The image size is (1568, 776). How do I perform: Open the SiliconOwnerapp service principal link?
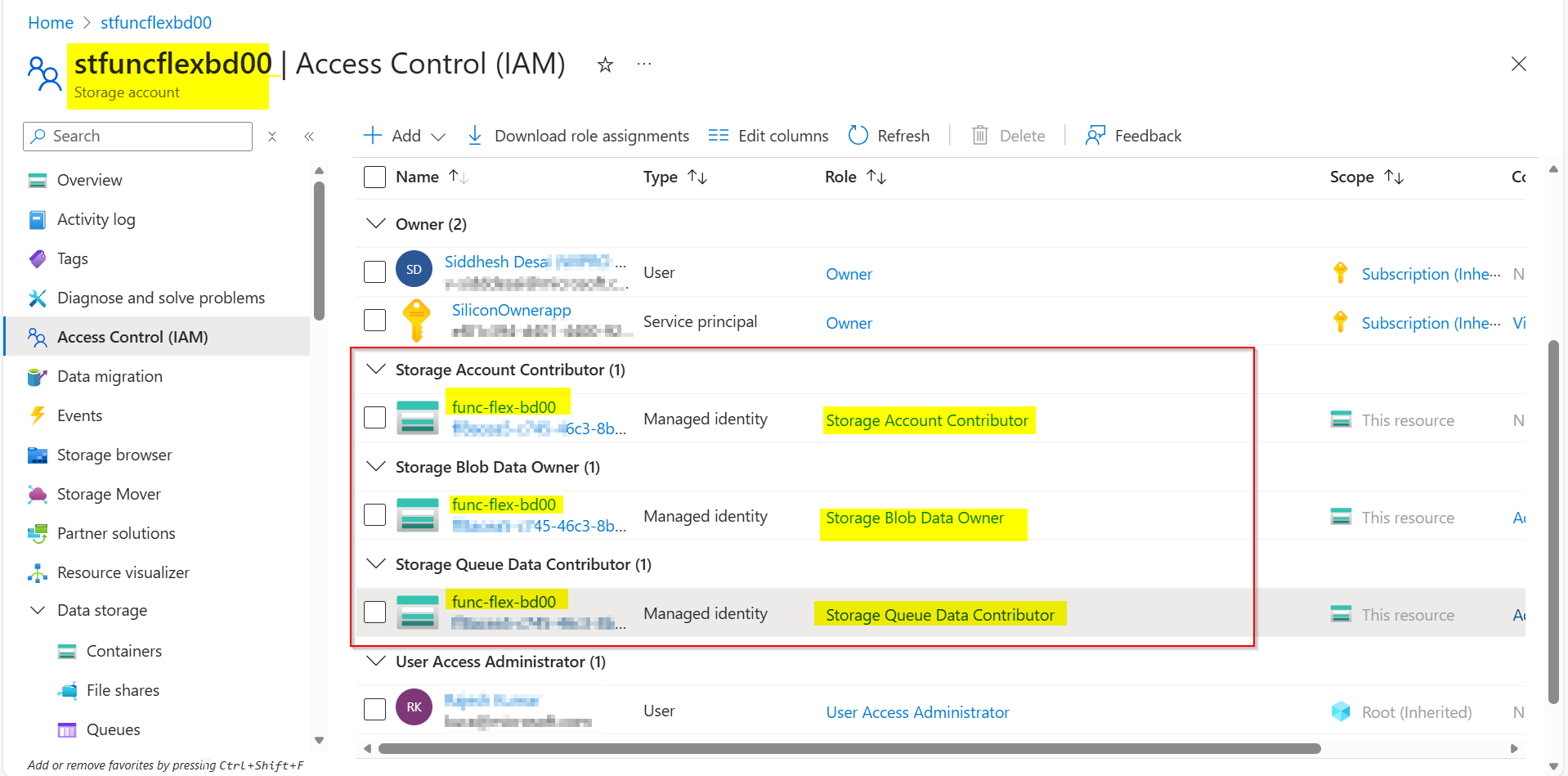click(x=512, y=310)
